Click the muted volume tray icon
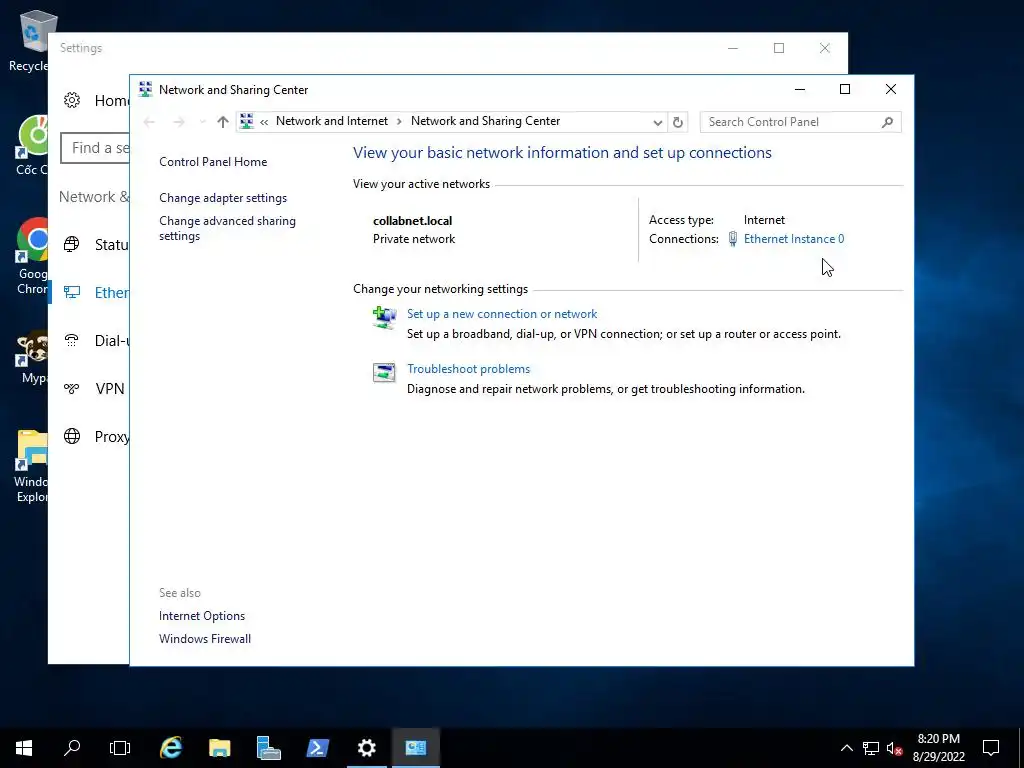1024x768 pixels. (x=894, y=748)
